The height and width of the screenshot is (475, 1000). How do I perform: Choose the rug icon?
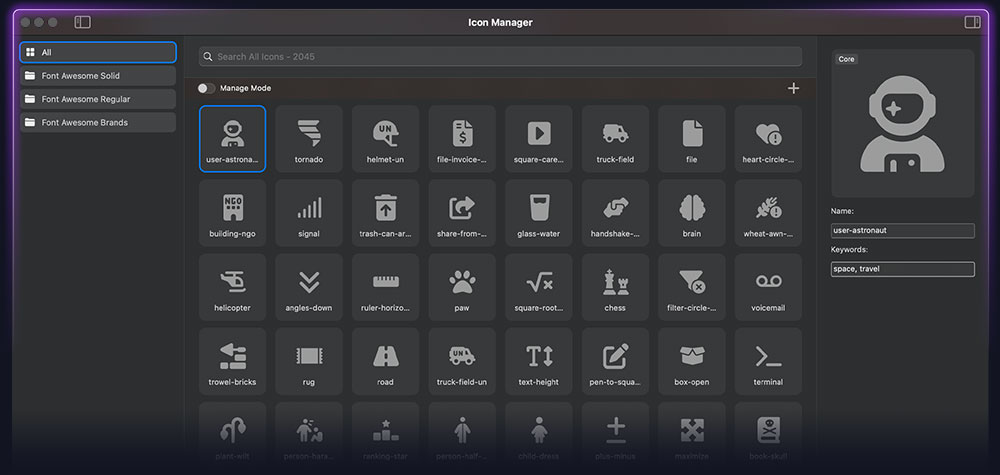(x=309, y=362)
